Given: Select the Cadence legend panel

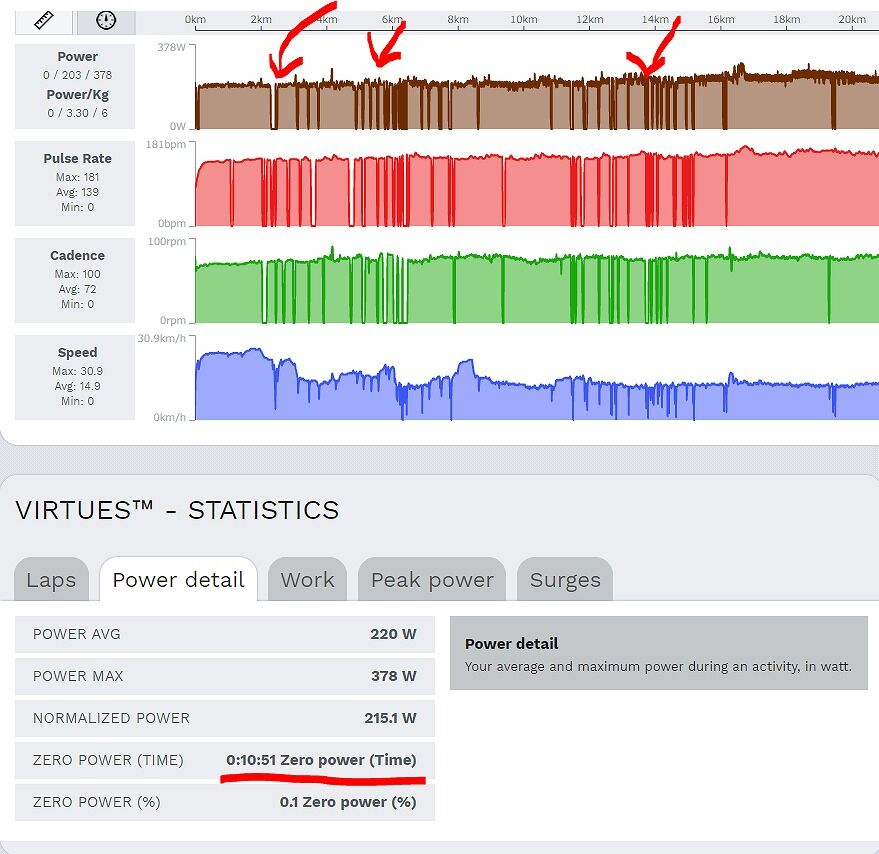Looking at the screenshot, I should pos(75,280).
